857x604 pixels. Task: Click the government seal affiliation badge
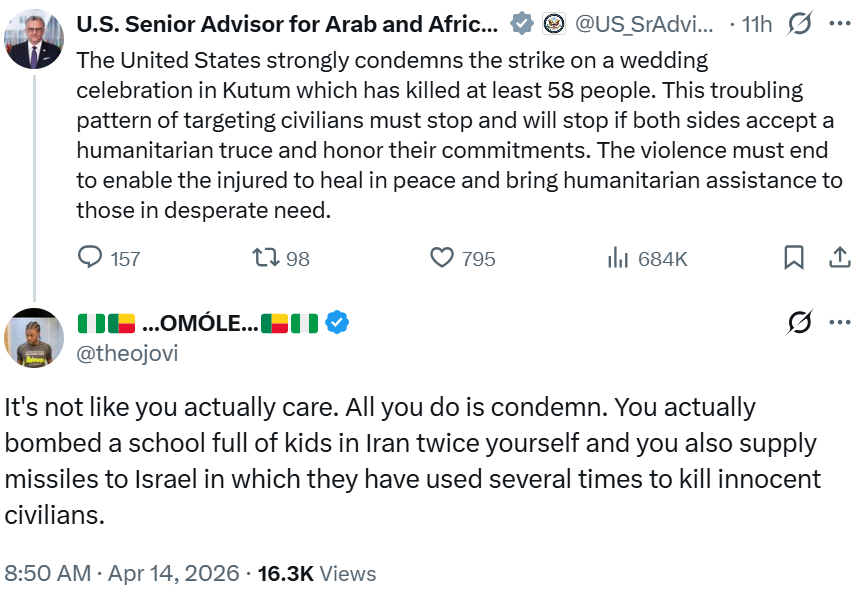point(553,22)
